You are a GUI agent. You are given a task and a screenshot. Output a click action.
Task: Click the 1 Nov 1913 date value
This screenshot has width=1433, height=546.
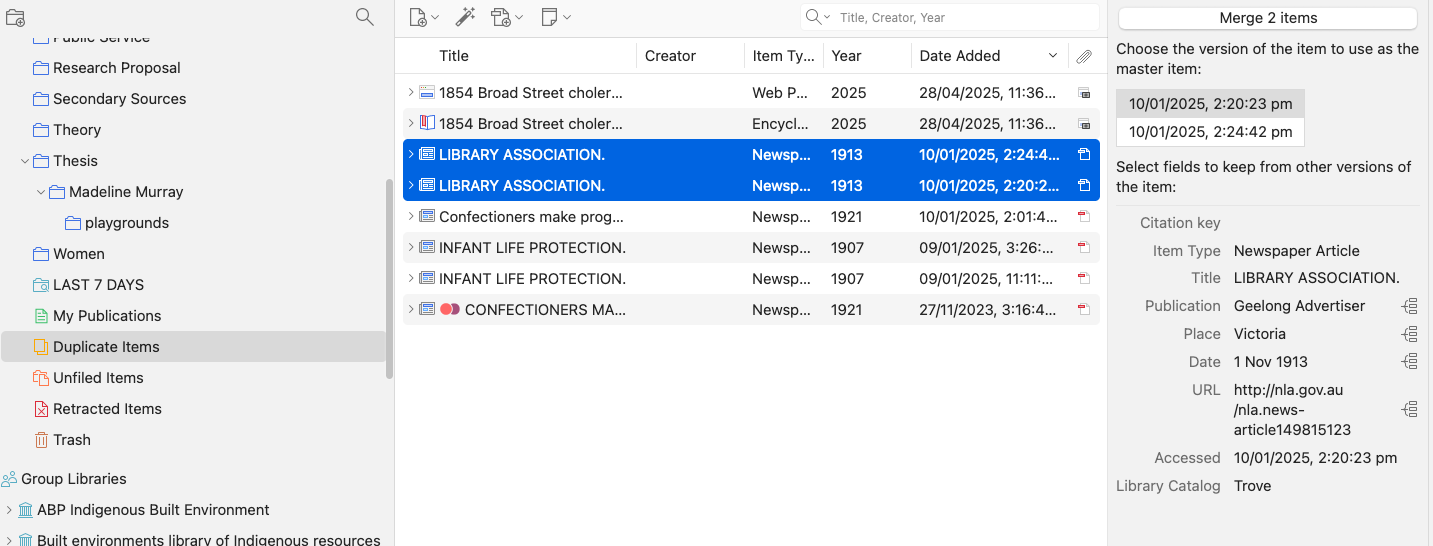pos(1271,362)
